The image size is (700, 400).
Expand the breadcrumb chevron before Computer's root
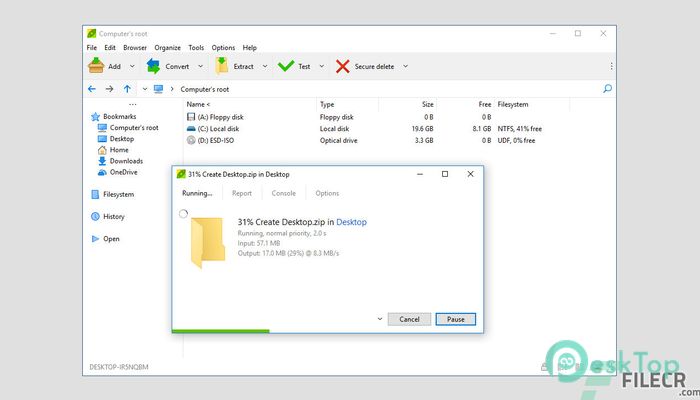tap(172, 89)
